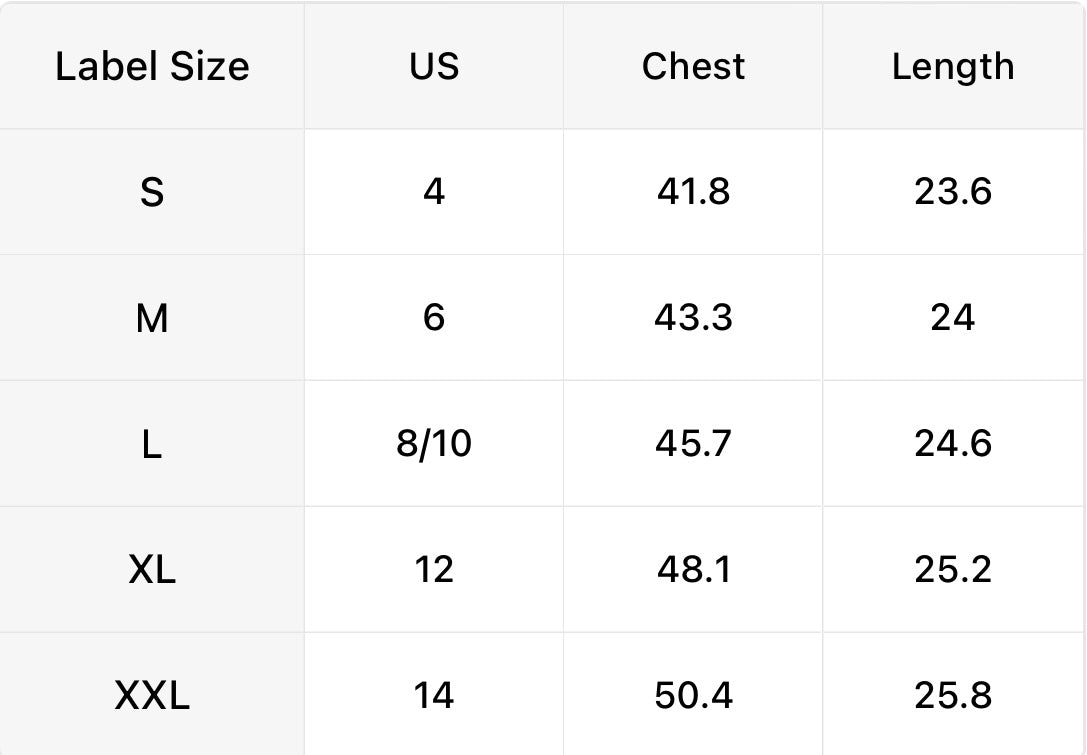This screenshot has width=1087, height=755.
Task: Click the S label size cell
Action: click(152, 191)
